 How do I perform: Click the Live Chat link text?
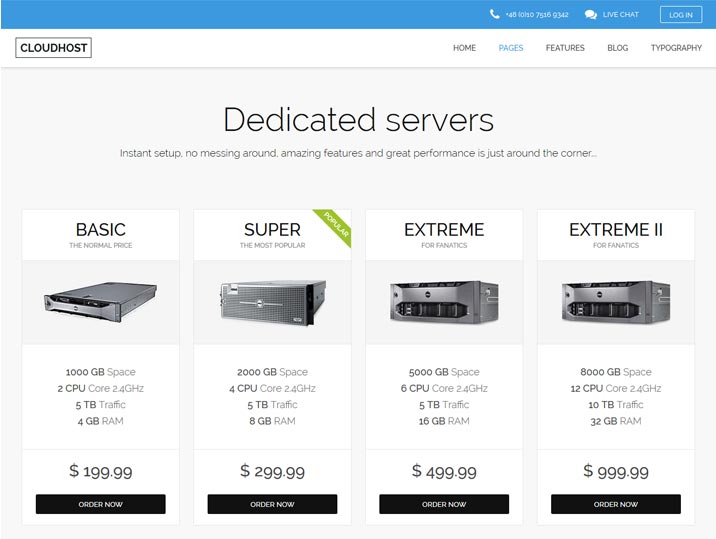620,15
